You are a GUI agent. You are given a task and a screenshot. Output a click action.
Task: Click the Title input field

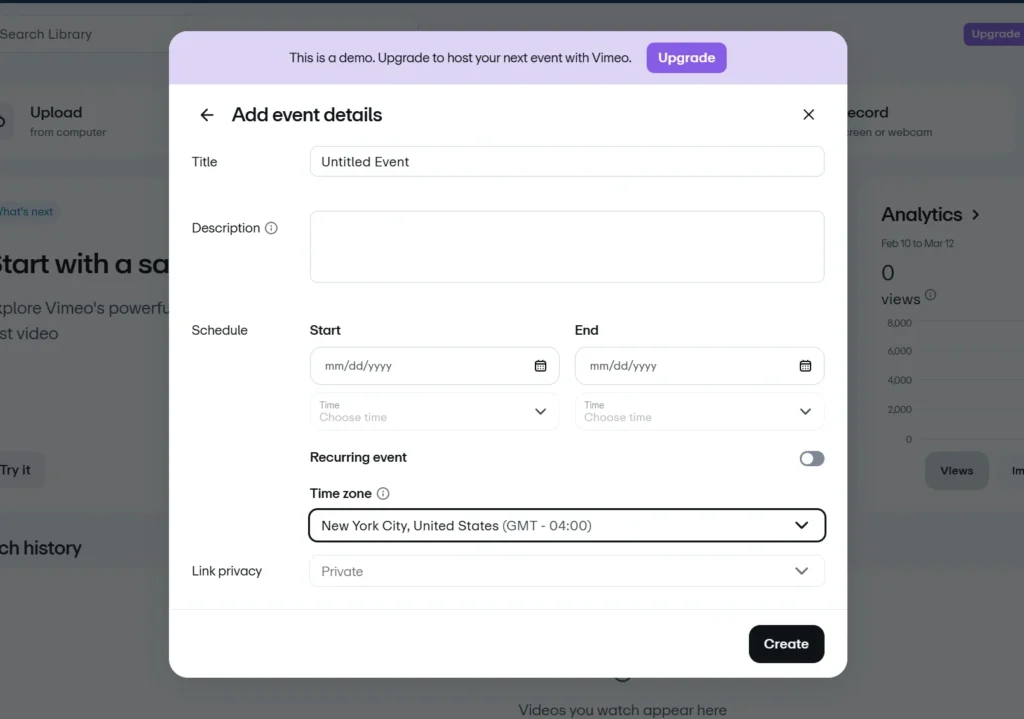pyautogui.click(x=567, y=161)
